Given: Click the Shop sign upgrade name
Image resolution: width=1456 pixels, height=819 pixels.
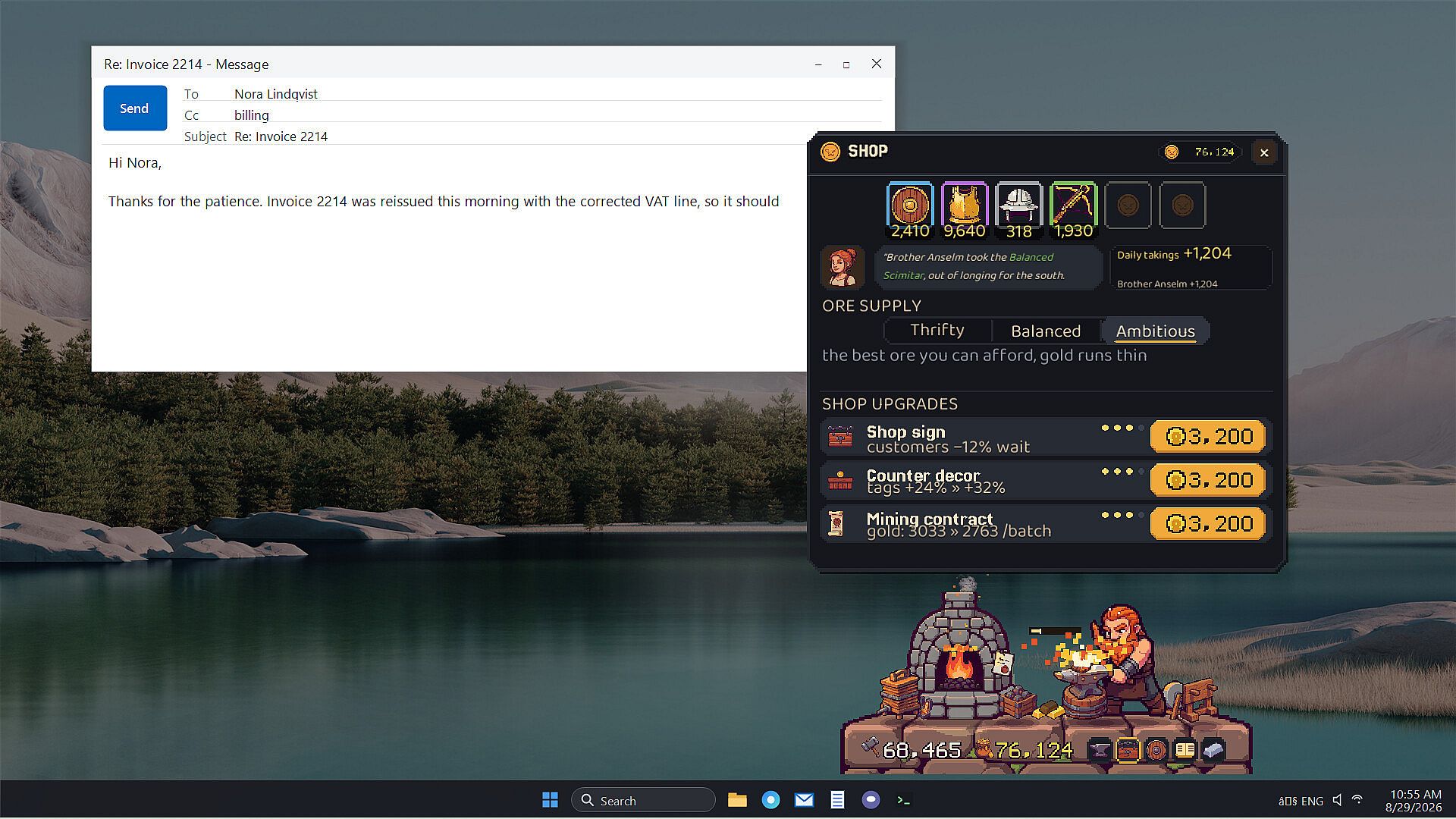Looking at the screenshot, I should pos(905,431).
